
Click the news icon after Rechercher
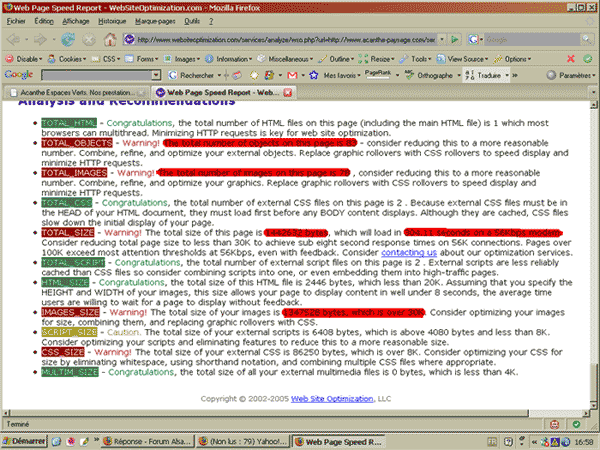pos(237,75)
